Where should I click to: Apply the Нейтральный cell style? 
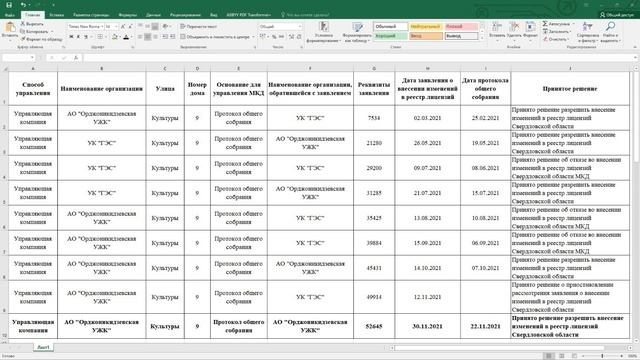point(425,27)
